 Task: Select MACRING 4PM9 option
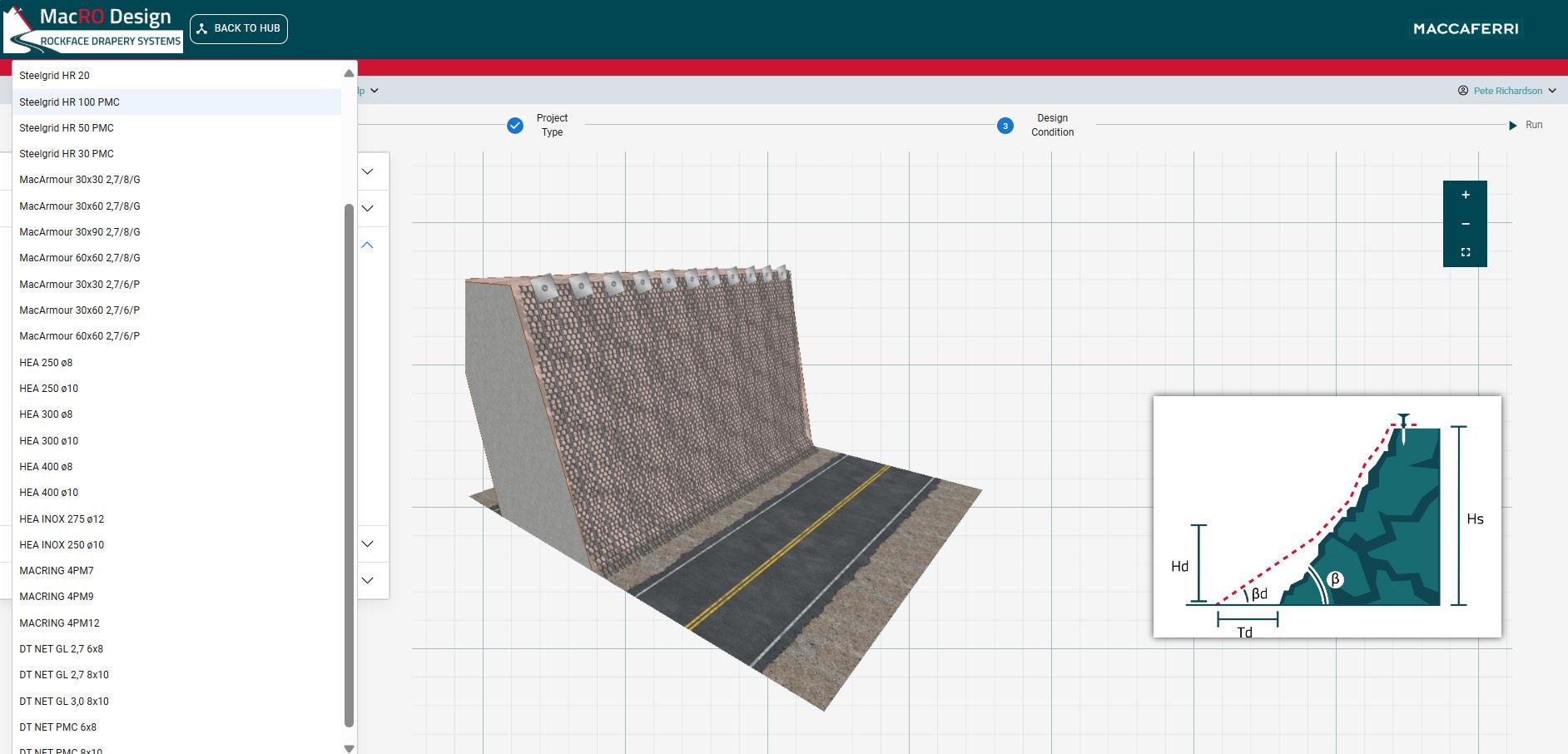click(176, 597)
